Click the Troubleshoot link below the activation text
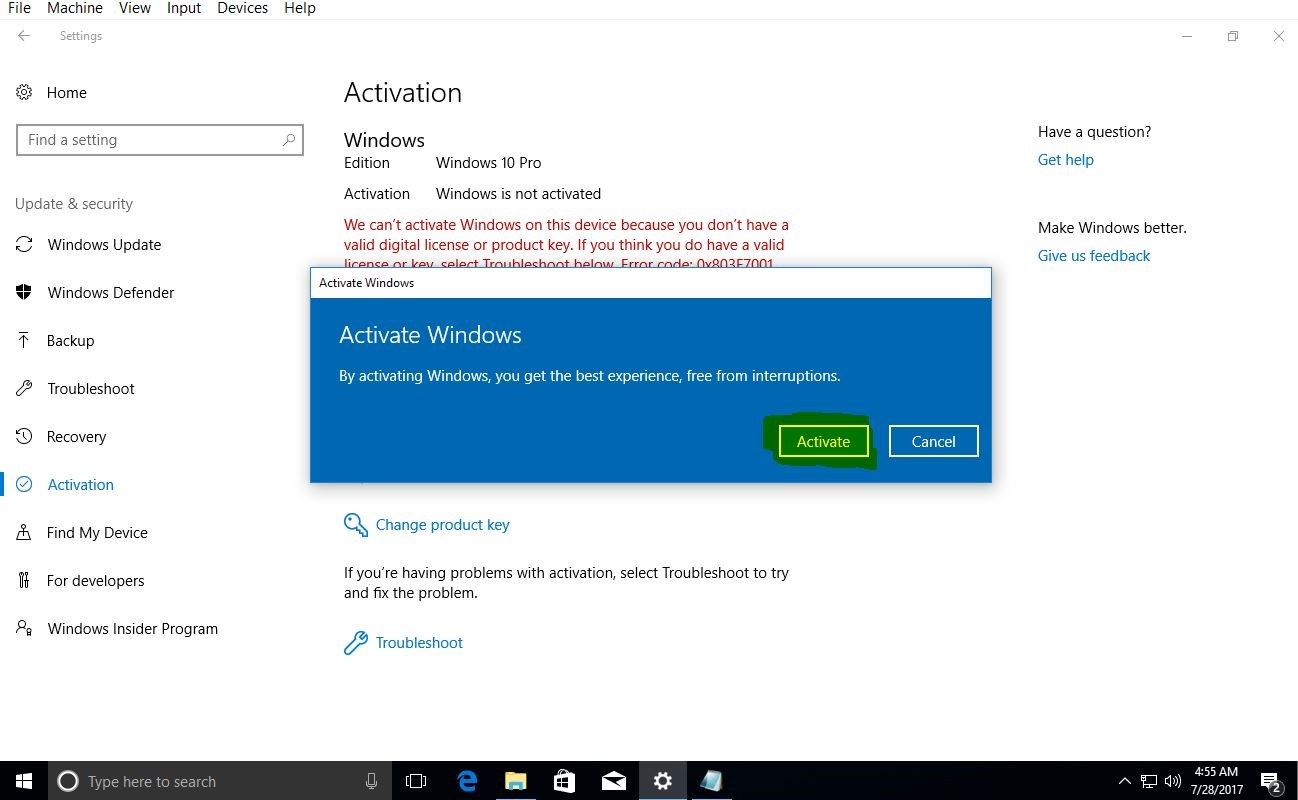Screen dimensions: 1298x800 pyautogui.click(x=419, y=643)
